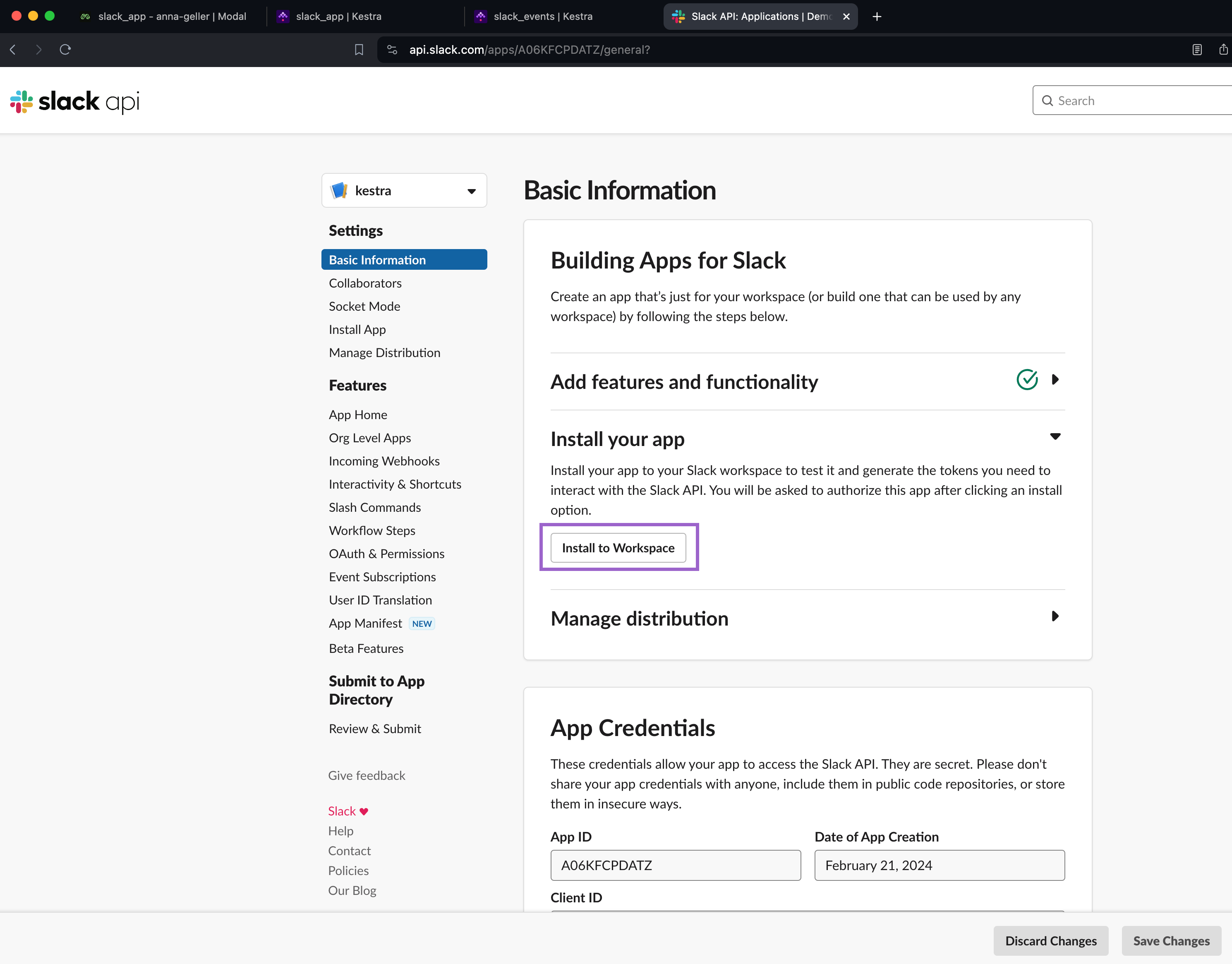Click the bookmark icon in the address bar
The image size is (1232, 964).
359,50
